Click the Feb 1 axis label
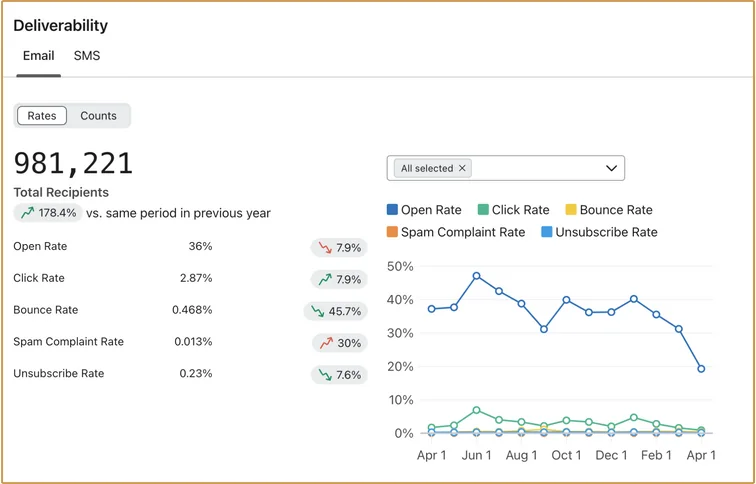 [656, 456]
